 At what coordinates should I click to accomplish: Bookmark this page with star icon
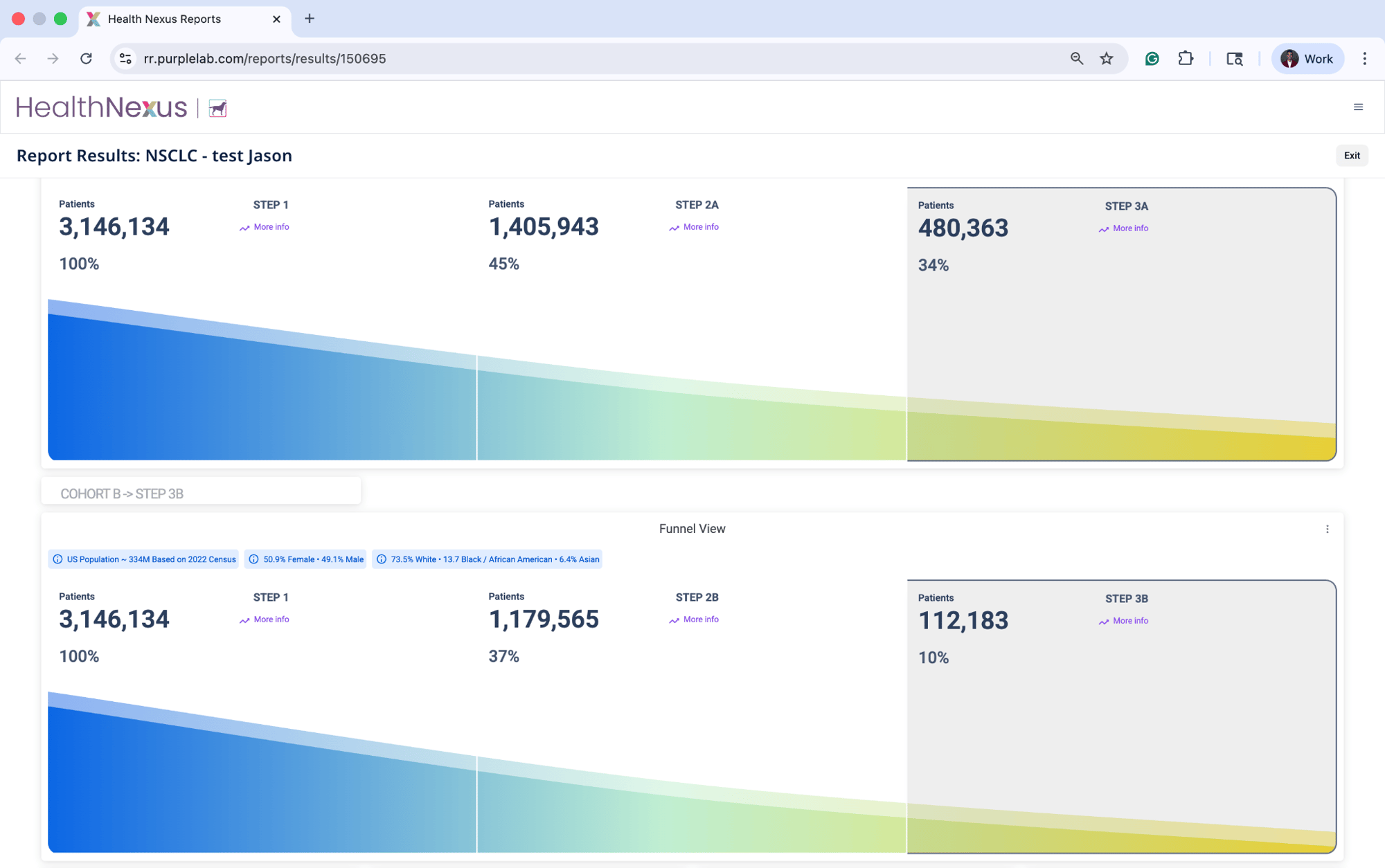pos(1106,59)
